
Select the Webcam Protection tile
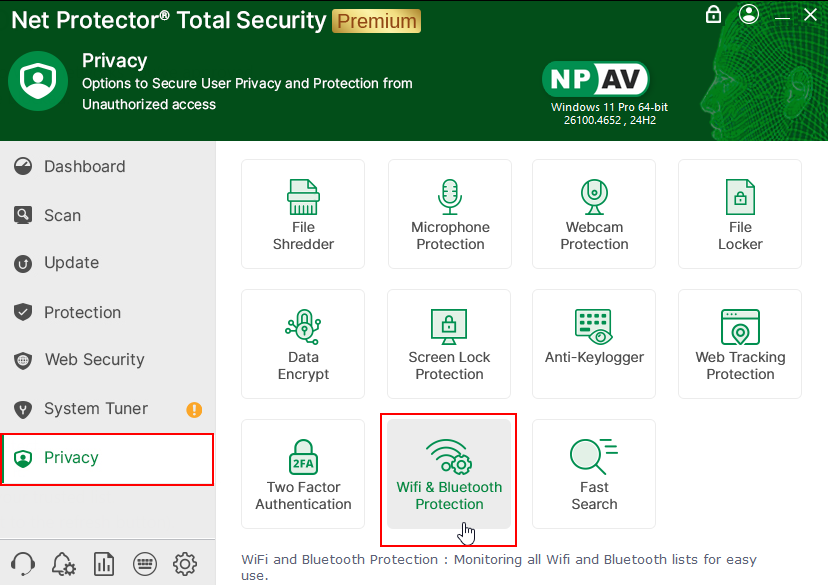pos(594,214)
